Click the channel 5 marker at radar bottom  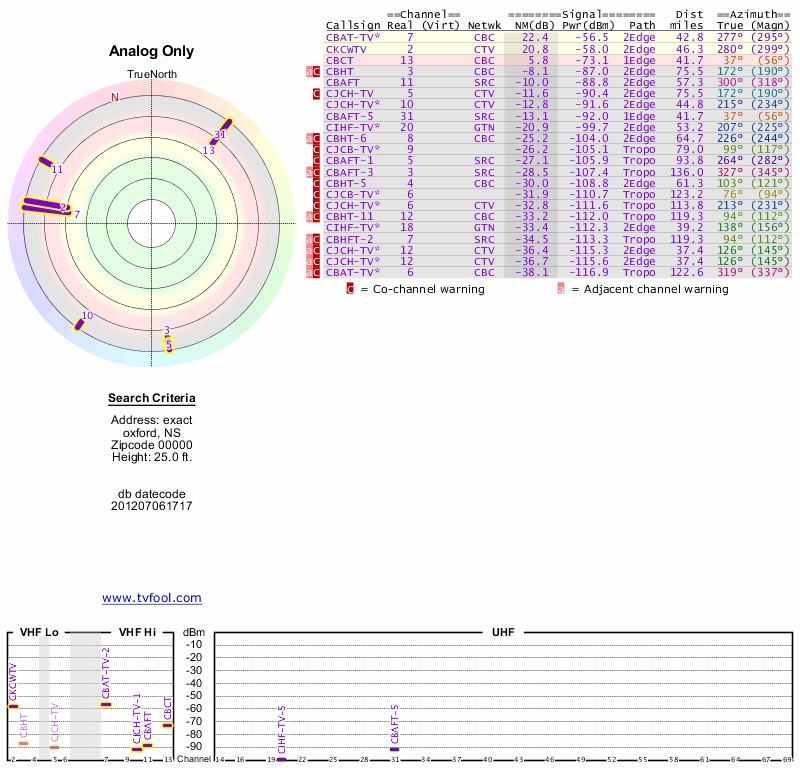click(169, 344)
